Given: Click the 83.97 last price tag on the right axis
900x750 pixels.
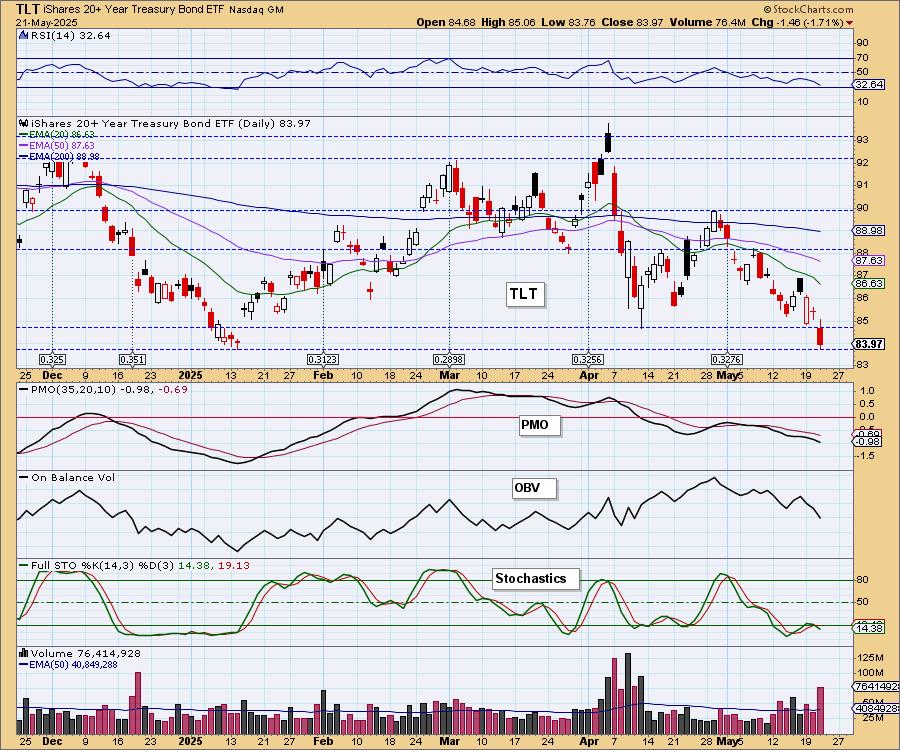Looking at the screenshot, I should 869,344.
